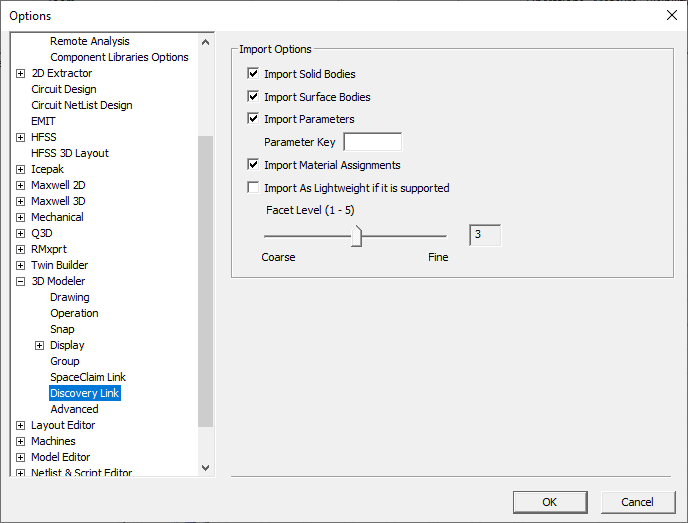
Task: Expand the 2D Extractor node
Action: 21,73
